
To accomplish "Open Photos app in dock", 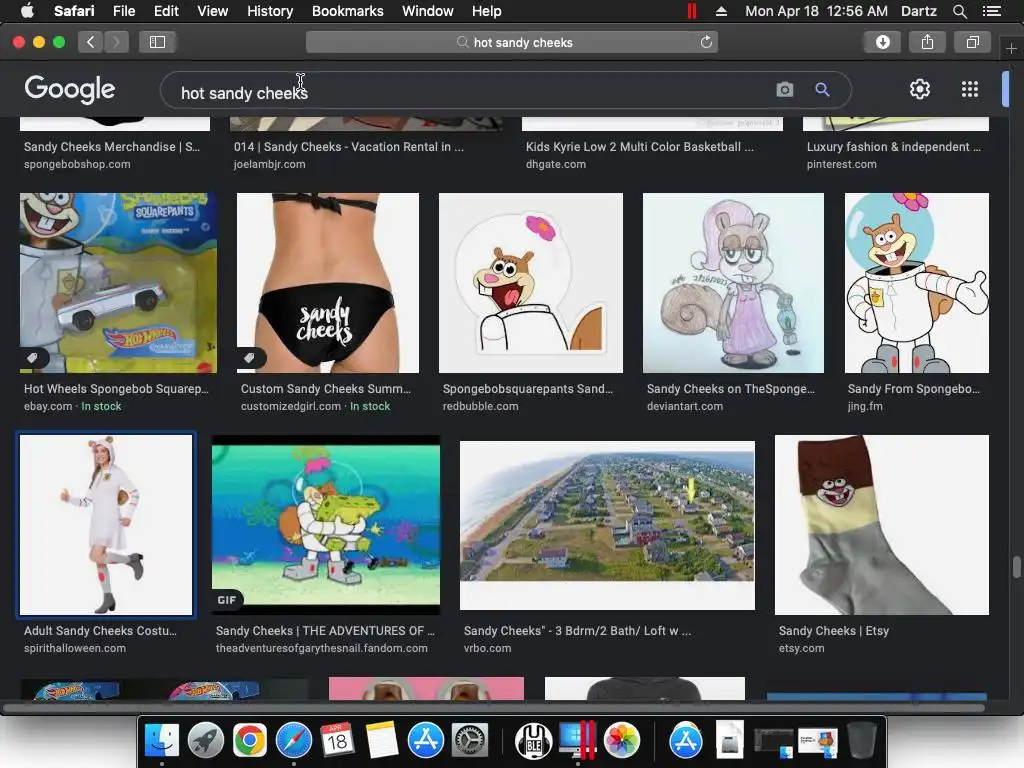I will pyautogui.click(x=622, y=741).
